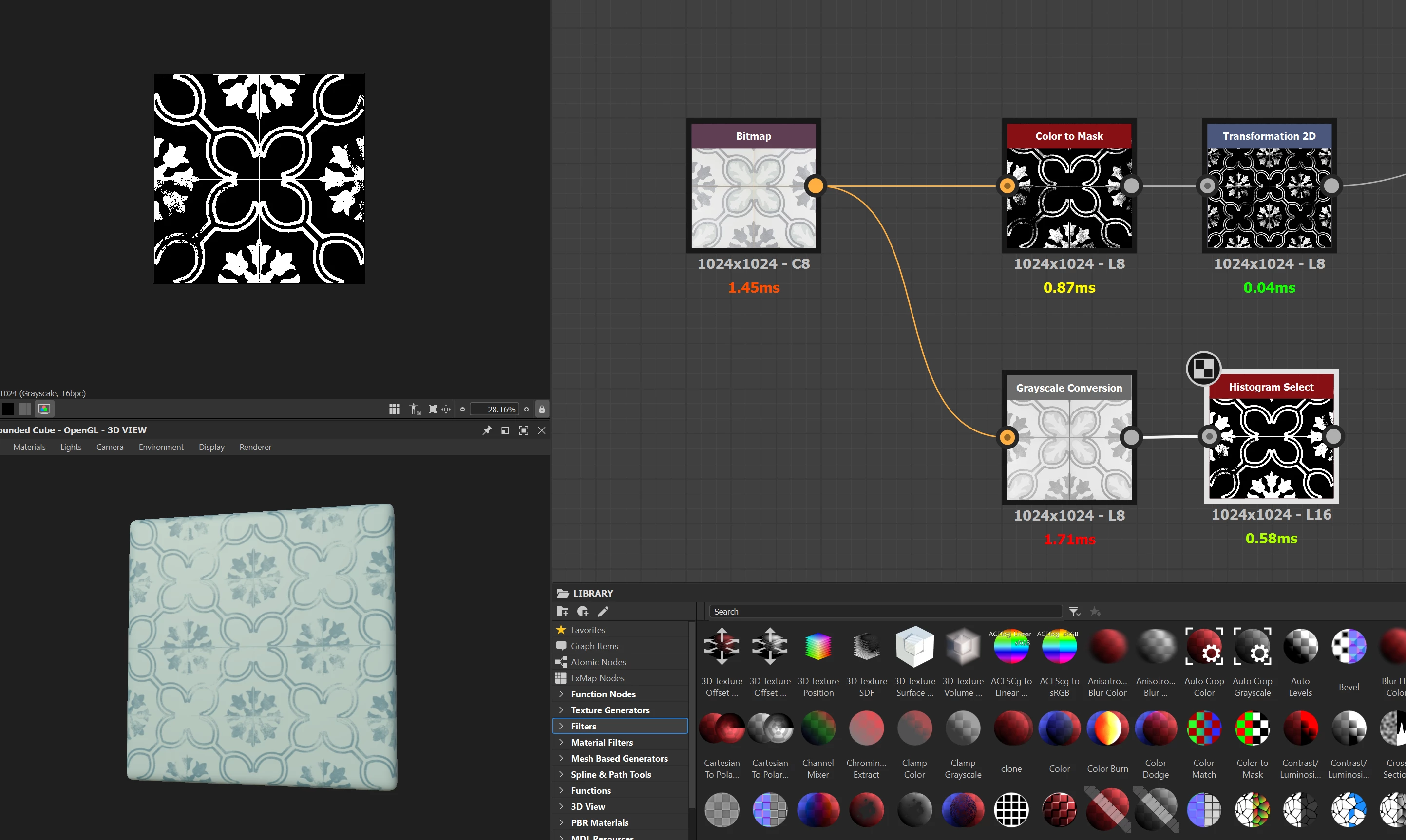Open the Materials menu in 3D view
The width and height of the screenshot is (1406, 840).
[29, 447]
